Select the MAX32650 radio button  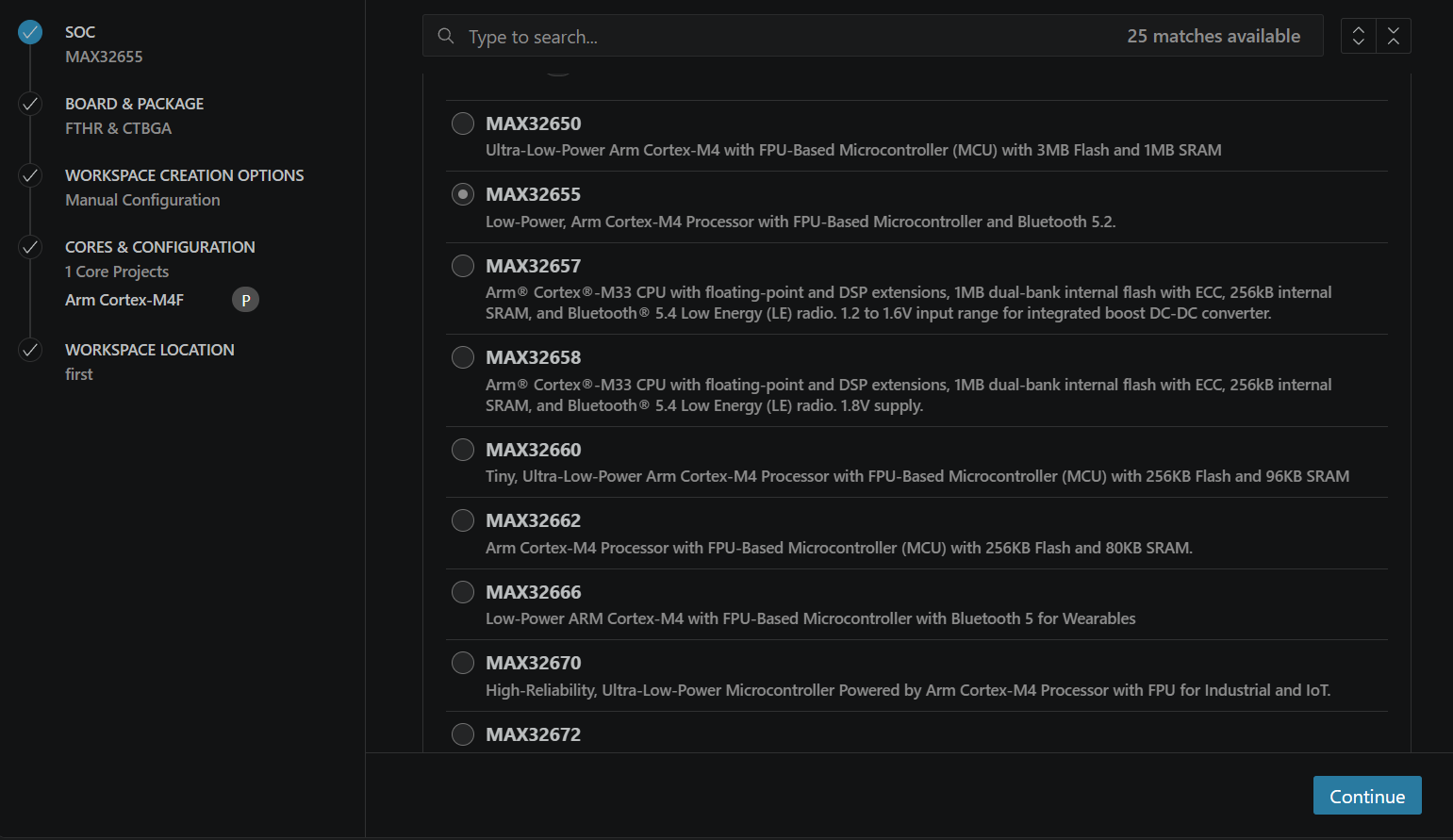pyautogui.click(x=463, y=124)
